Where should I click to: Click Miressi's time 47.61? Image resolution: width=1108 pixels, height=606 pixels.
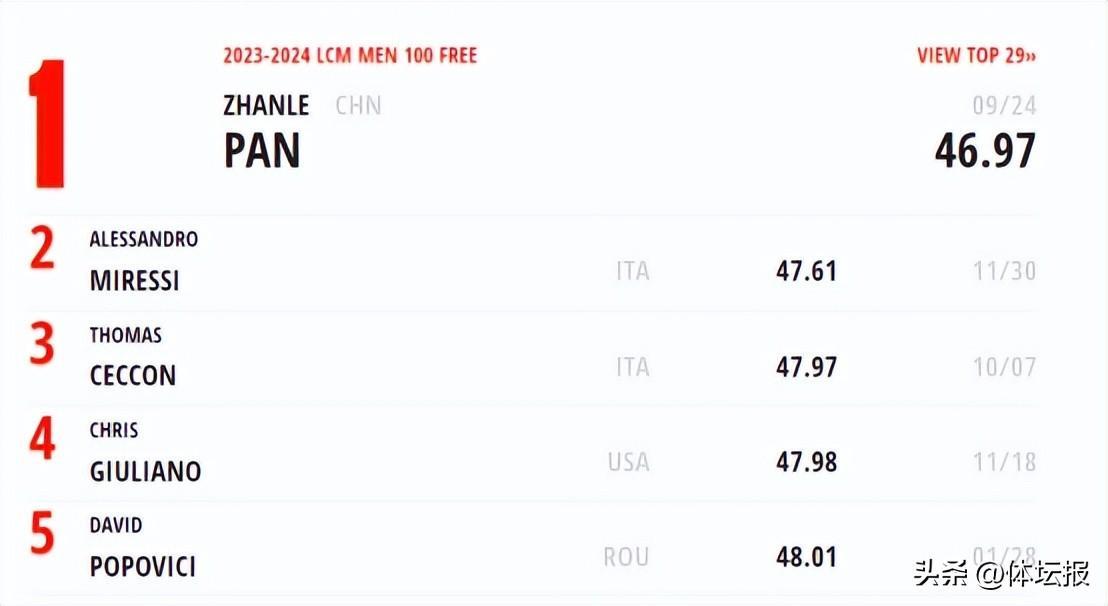[x=806, y=271]
